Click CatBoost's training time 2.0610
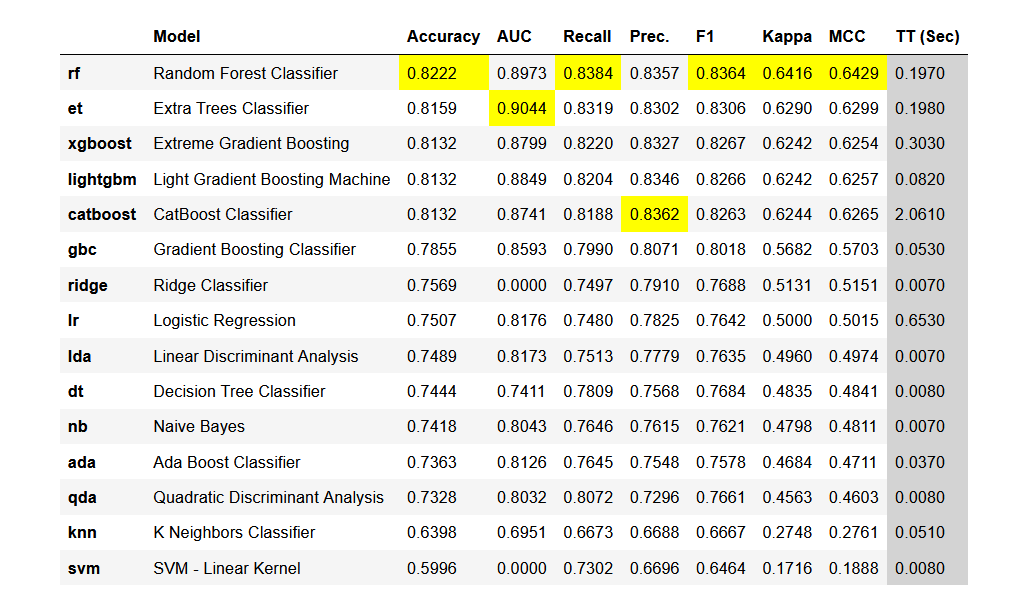This screenshot has height=597, width=1031. [x=919, y=214]
